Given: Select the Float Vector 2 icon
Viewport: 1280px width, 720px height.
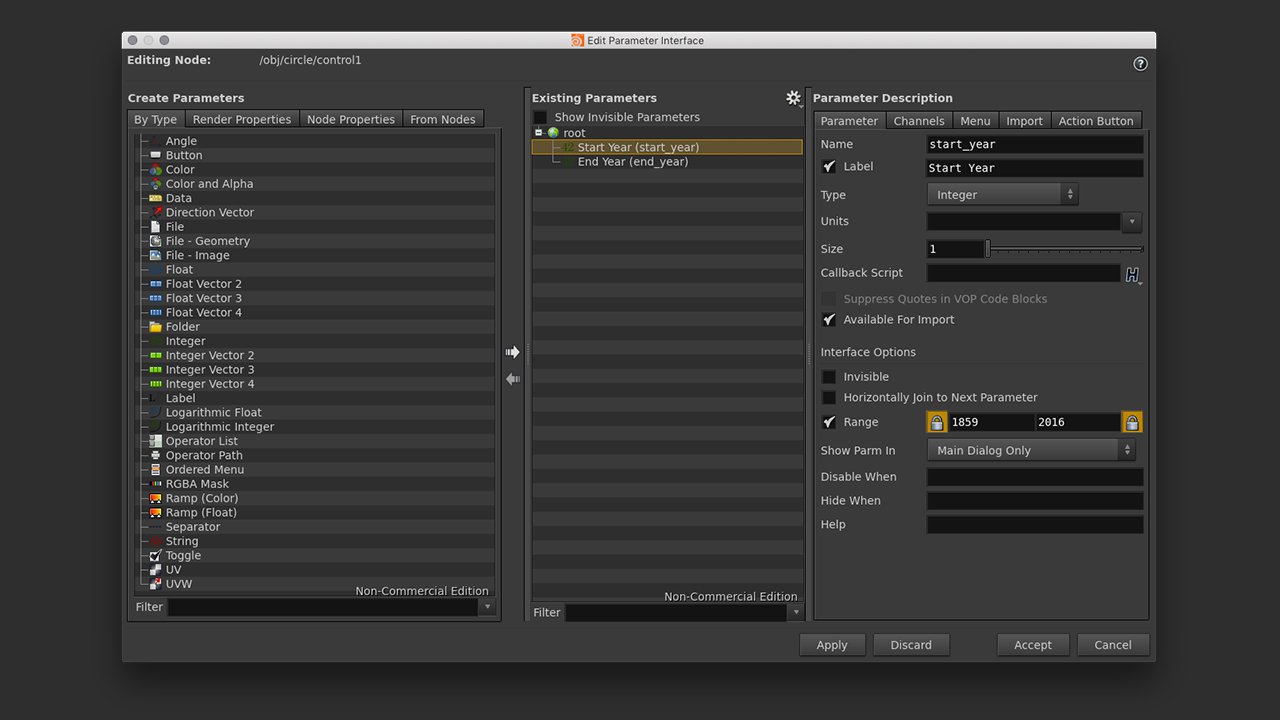Looking at the screenshot, I should tap(156, 284).
